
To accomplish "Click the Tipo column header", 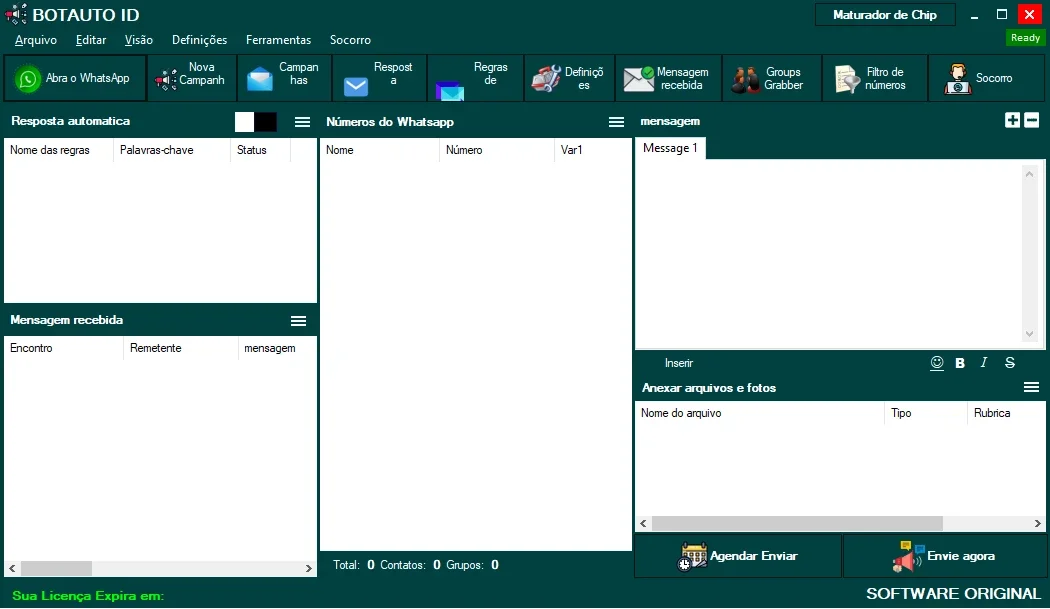I will click(x=925, y=413).
